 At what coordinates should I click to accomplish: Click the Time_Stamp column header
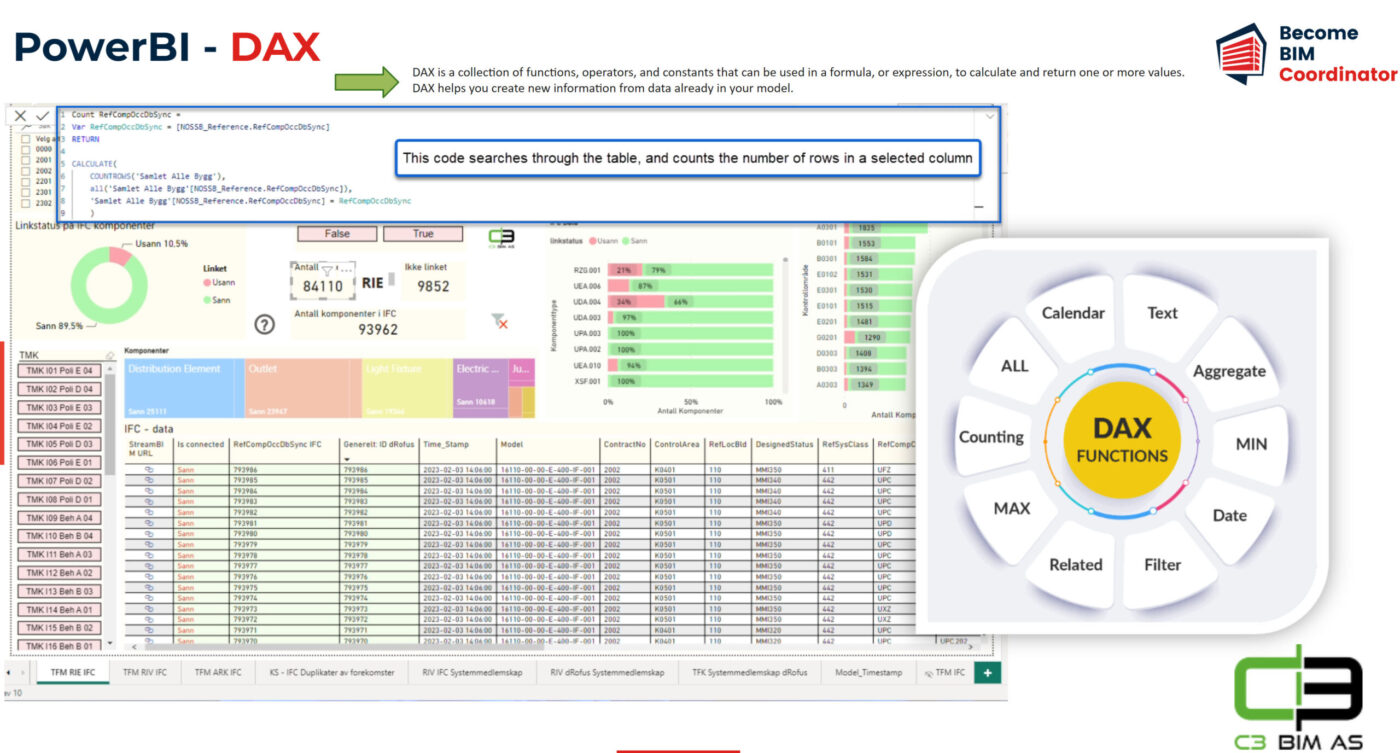coord(446,443)
